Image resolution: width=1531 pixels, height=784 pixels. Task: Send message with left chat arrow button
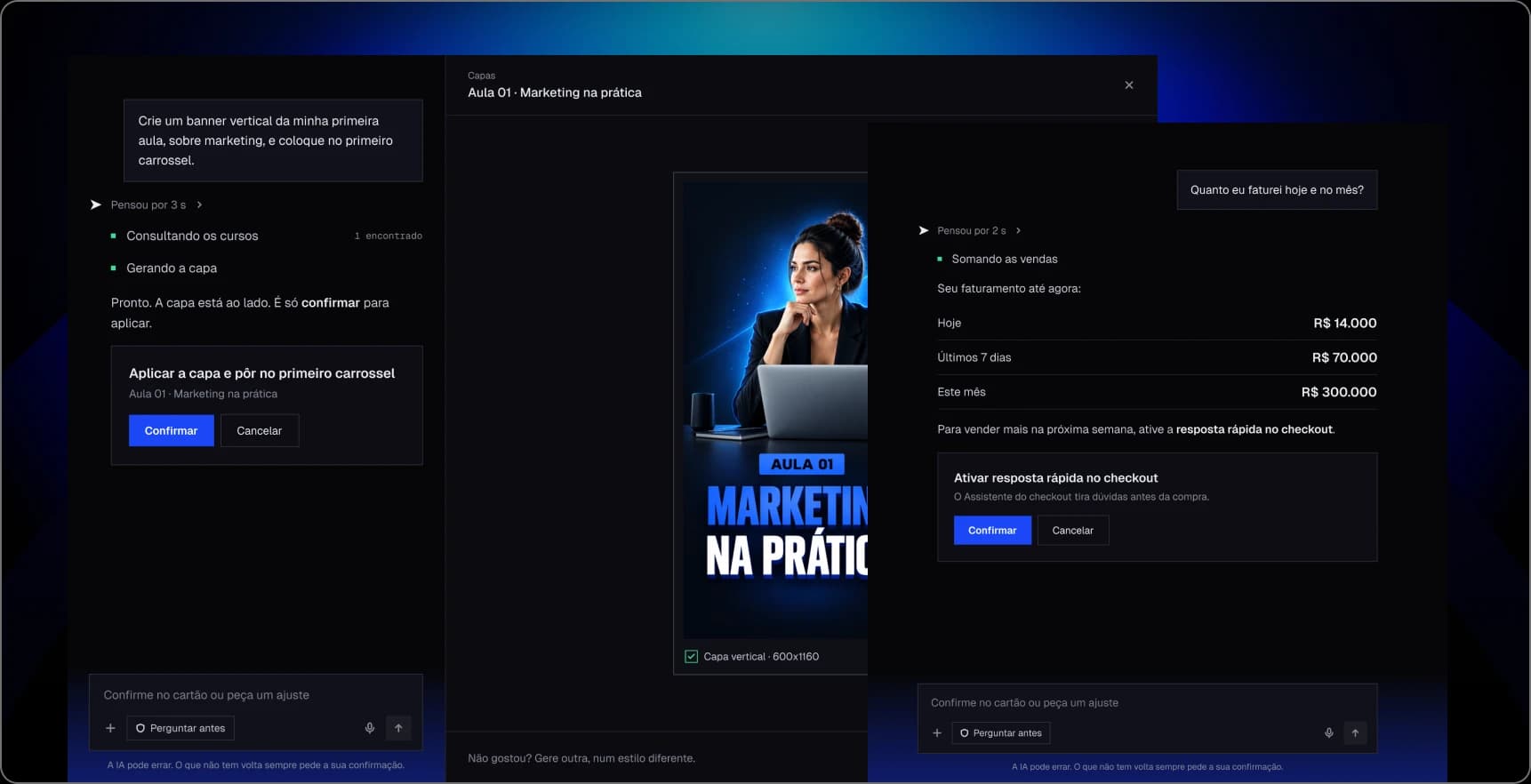pos(398,728)
